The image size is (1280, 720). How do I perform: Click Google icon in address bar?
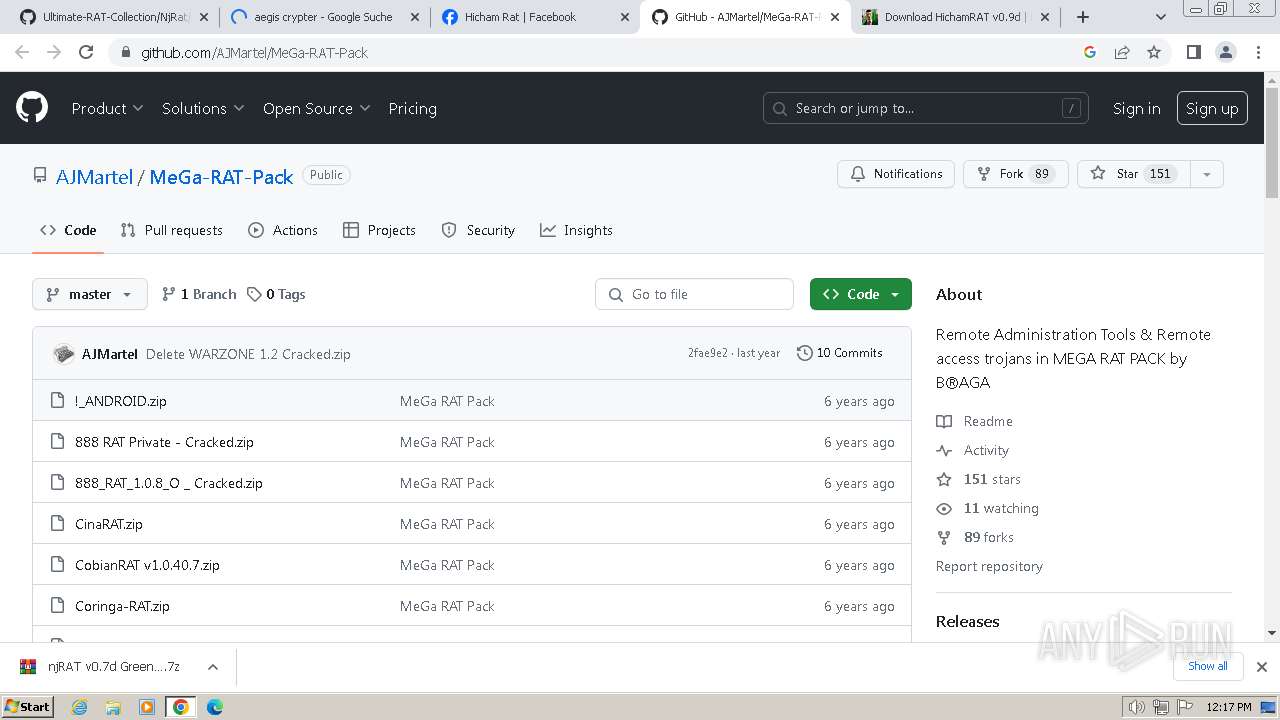[x=1090, y=52]
